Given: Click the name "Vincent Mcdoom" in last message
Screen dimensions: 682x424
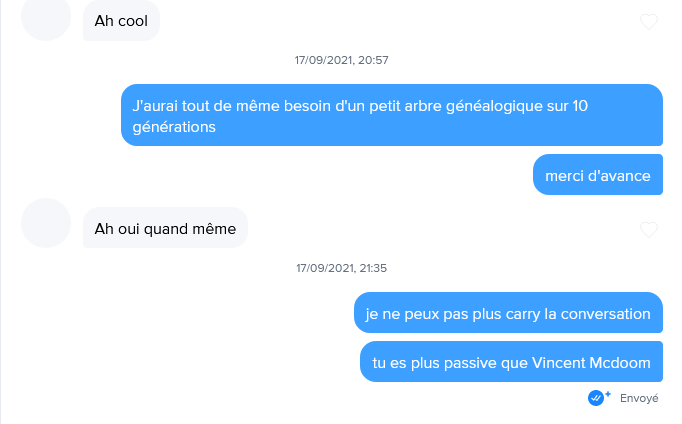Looking at the screenshot, I should pos(591,363).
